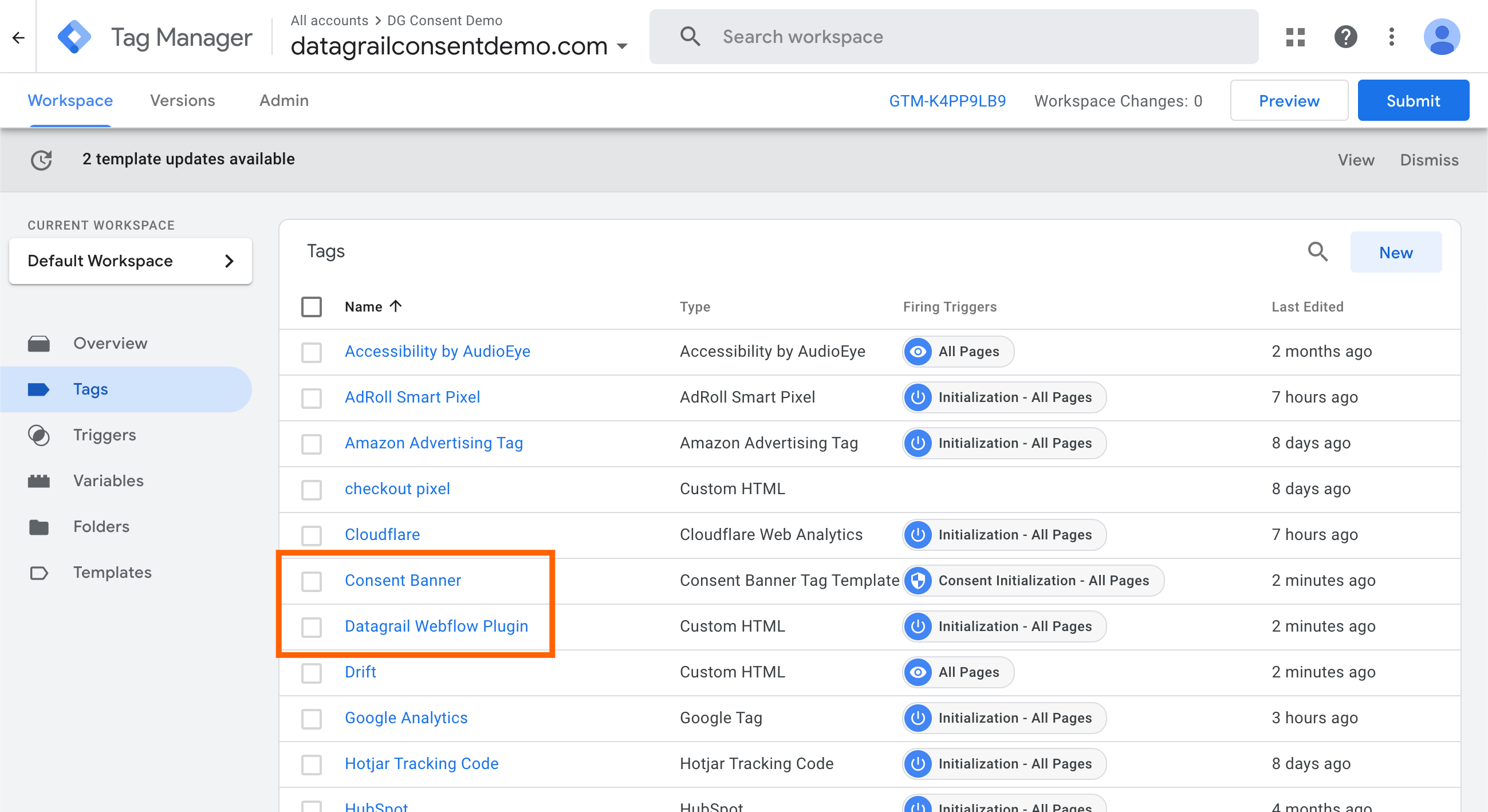
Task: Toggle checkbox for Consent Banner tag
Action: tap(312, 580)
